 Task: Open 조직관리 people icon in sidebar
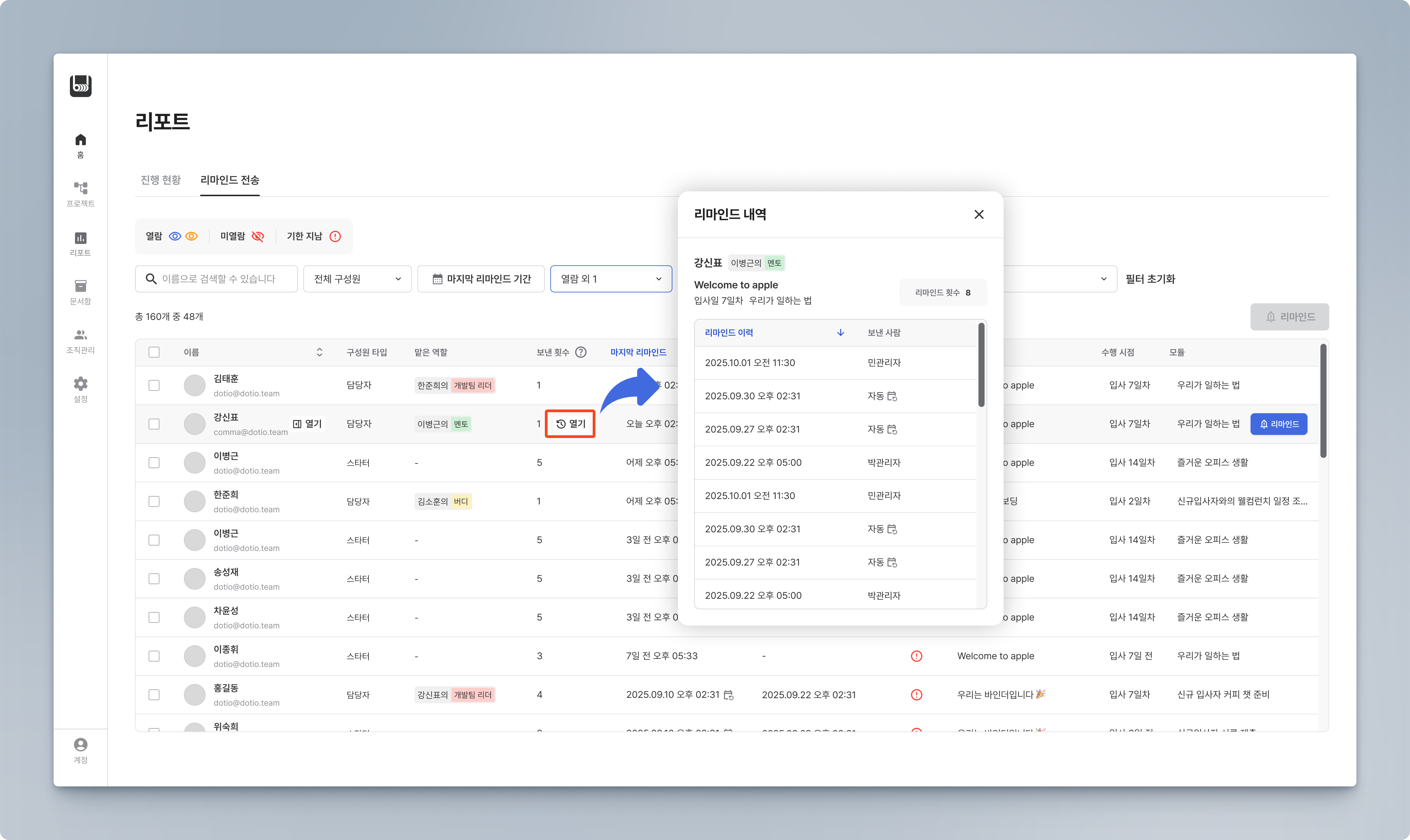point(80,335)
